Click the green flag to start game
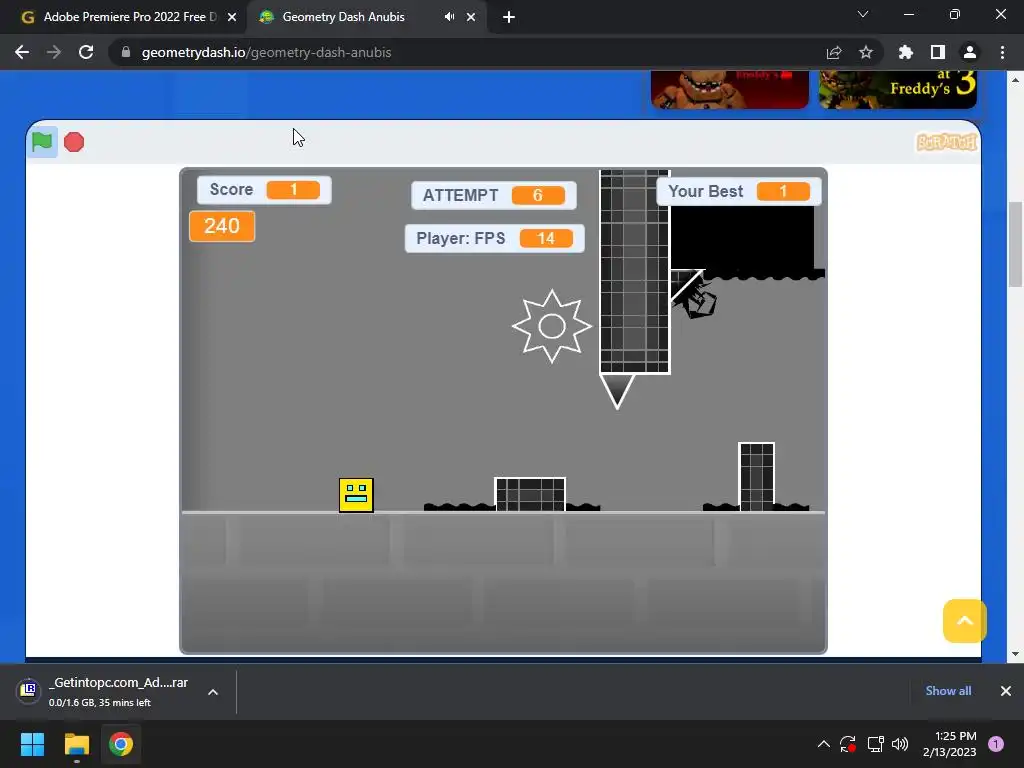 [x=42, y=142]
